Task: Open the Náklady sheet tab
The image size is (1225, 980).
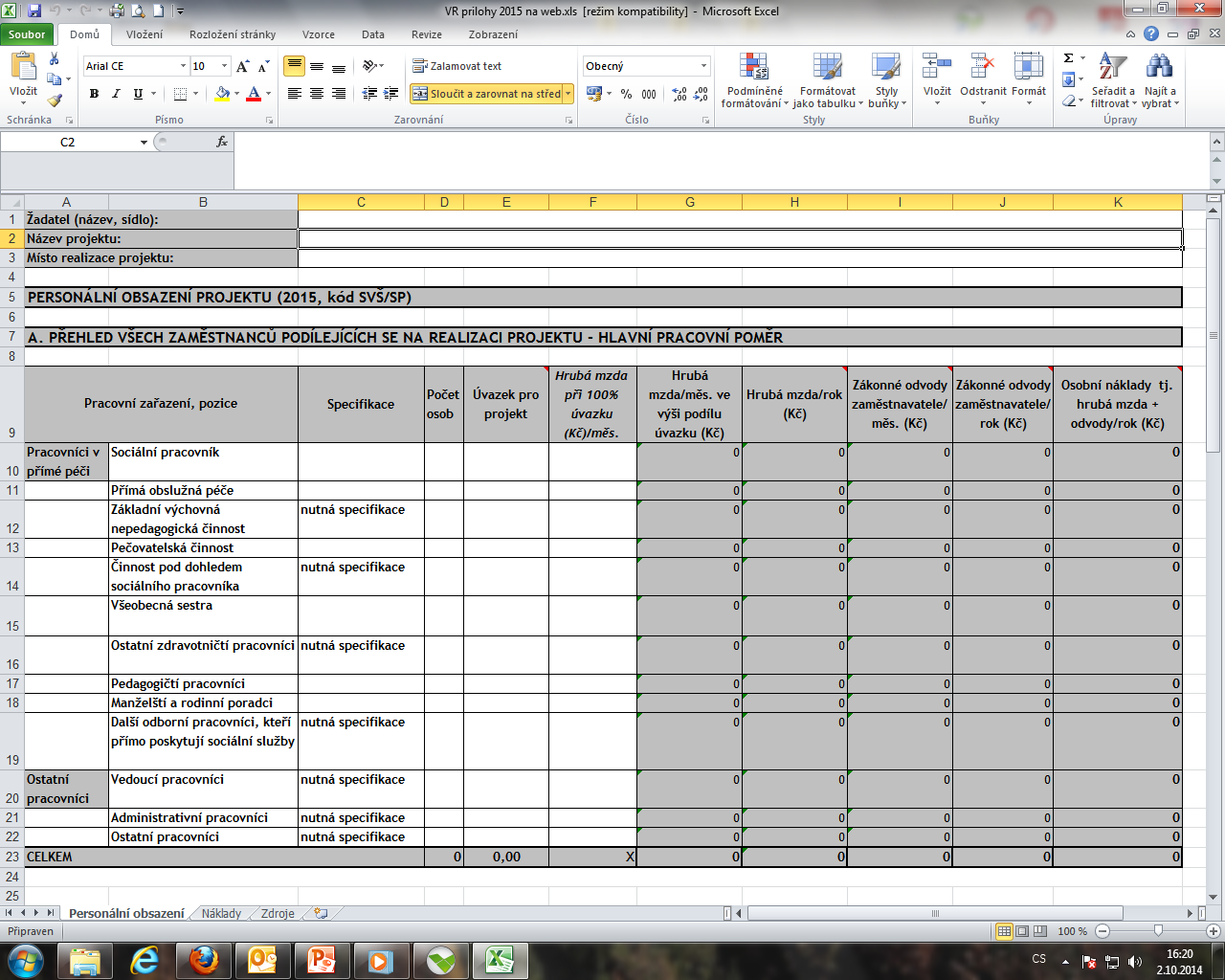Action: (221, 914)
